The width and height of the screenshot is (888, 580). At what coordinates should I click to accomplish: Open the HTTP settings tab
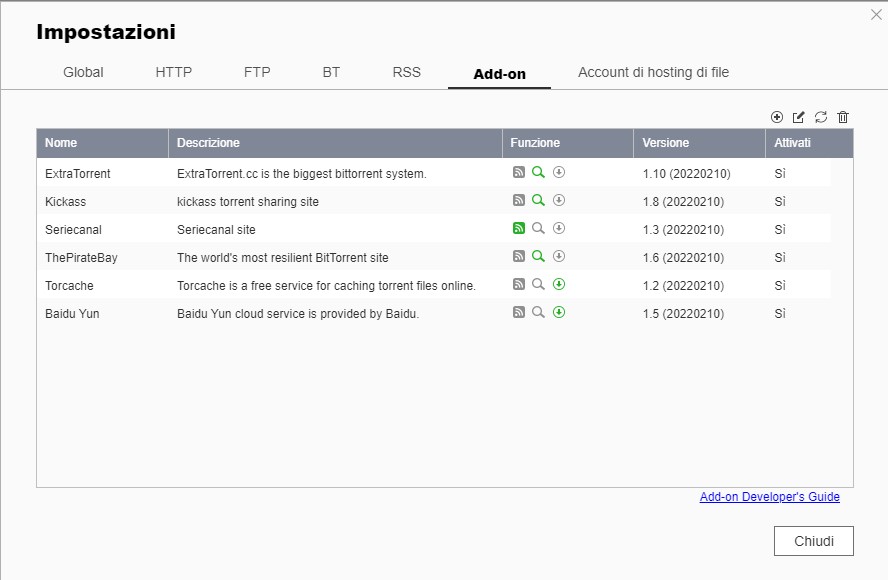[x=174, y=73]
